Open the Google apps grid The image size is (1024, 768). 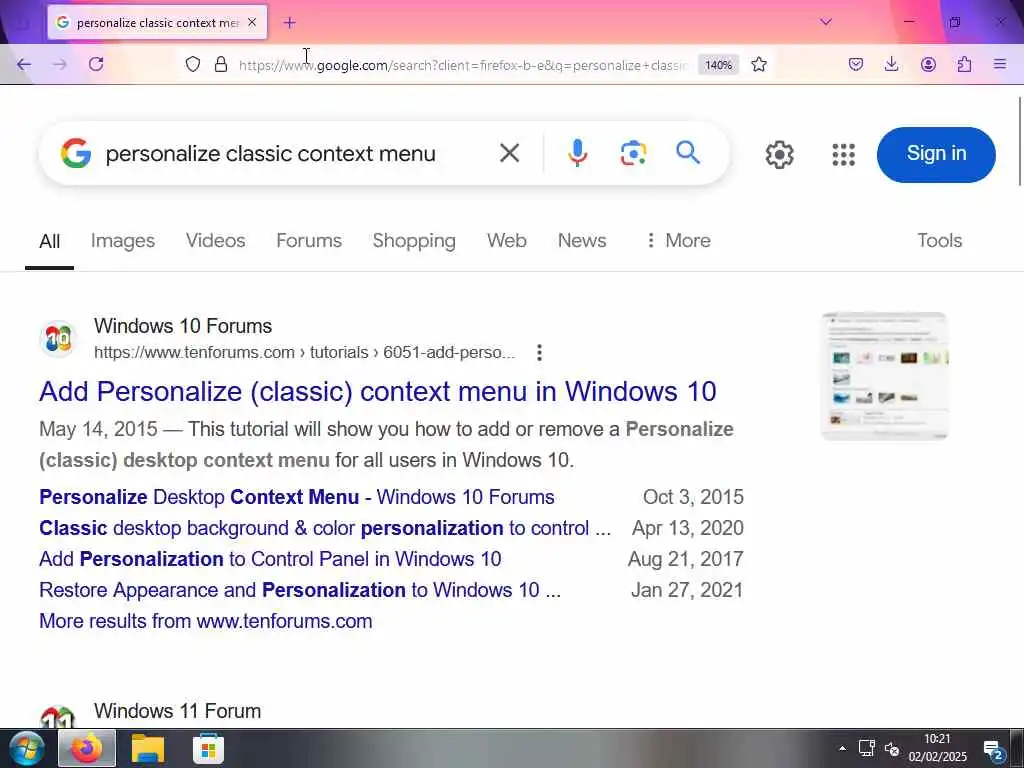[x=843, y=155]
